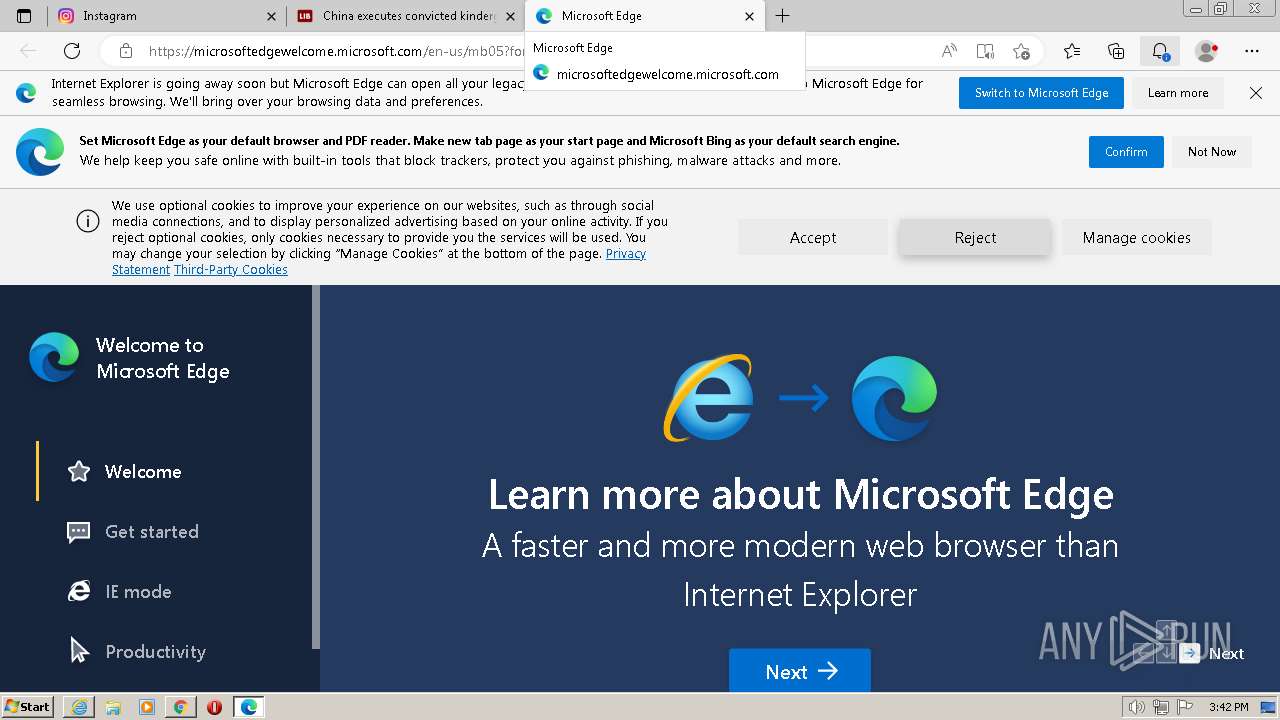Click the sidebar scrollbar
This screenshot has width=1280, height=720.
pyautogui.click(x=316, y=467)
